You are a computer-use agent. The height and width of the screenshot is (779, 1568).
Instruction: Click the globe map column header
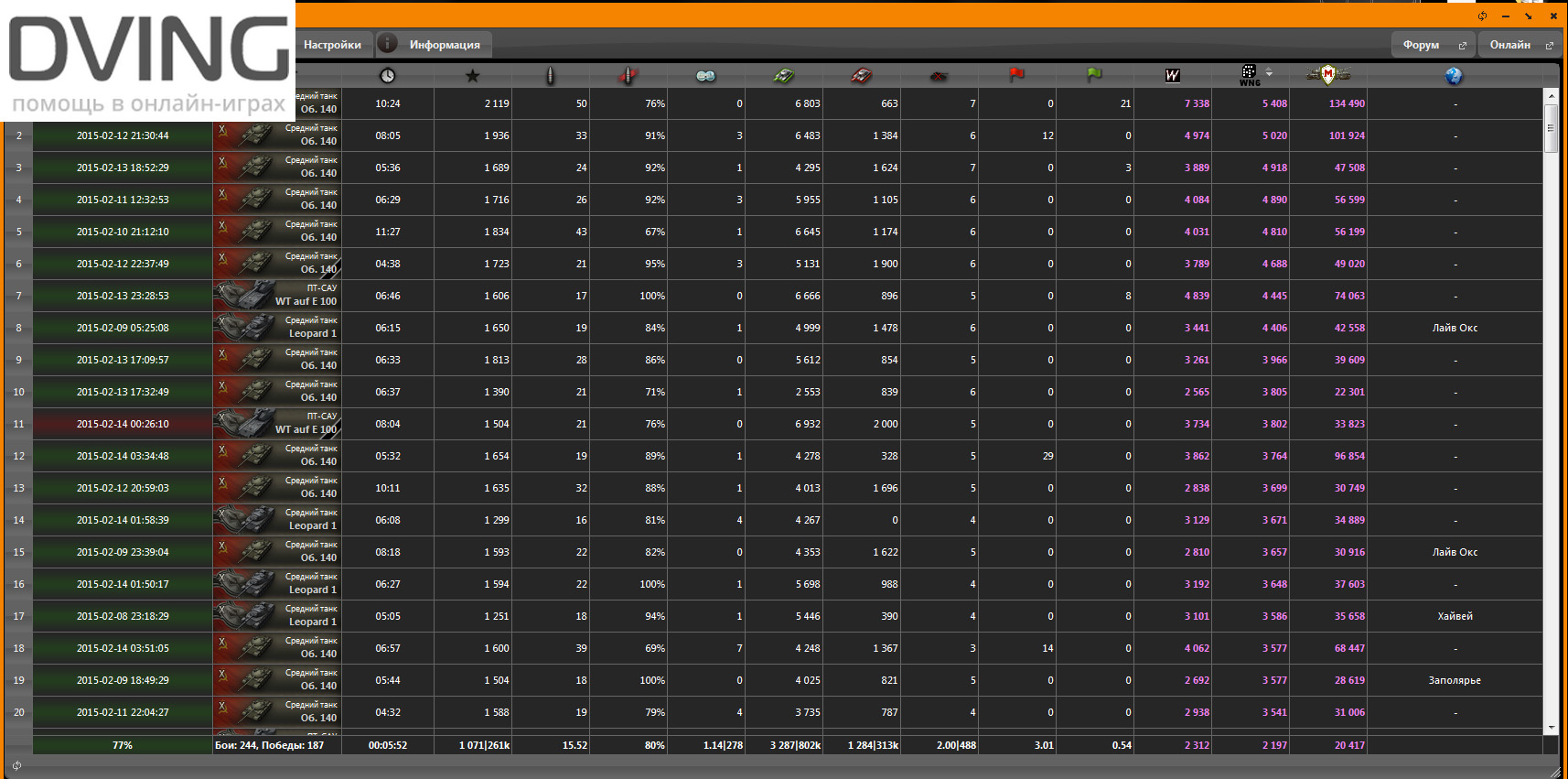pyautogui.click(x=1454, y=76)
